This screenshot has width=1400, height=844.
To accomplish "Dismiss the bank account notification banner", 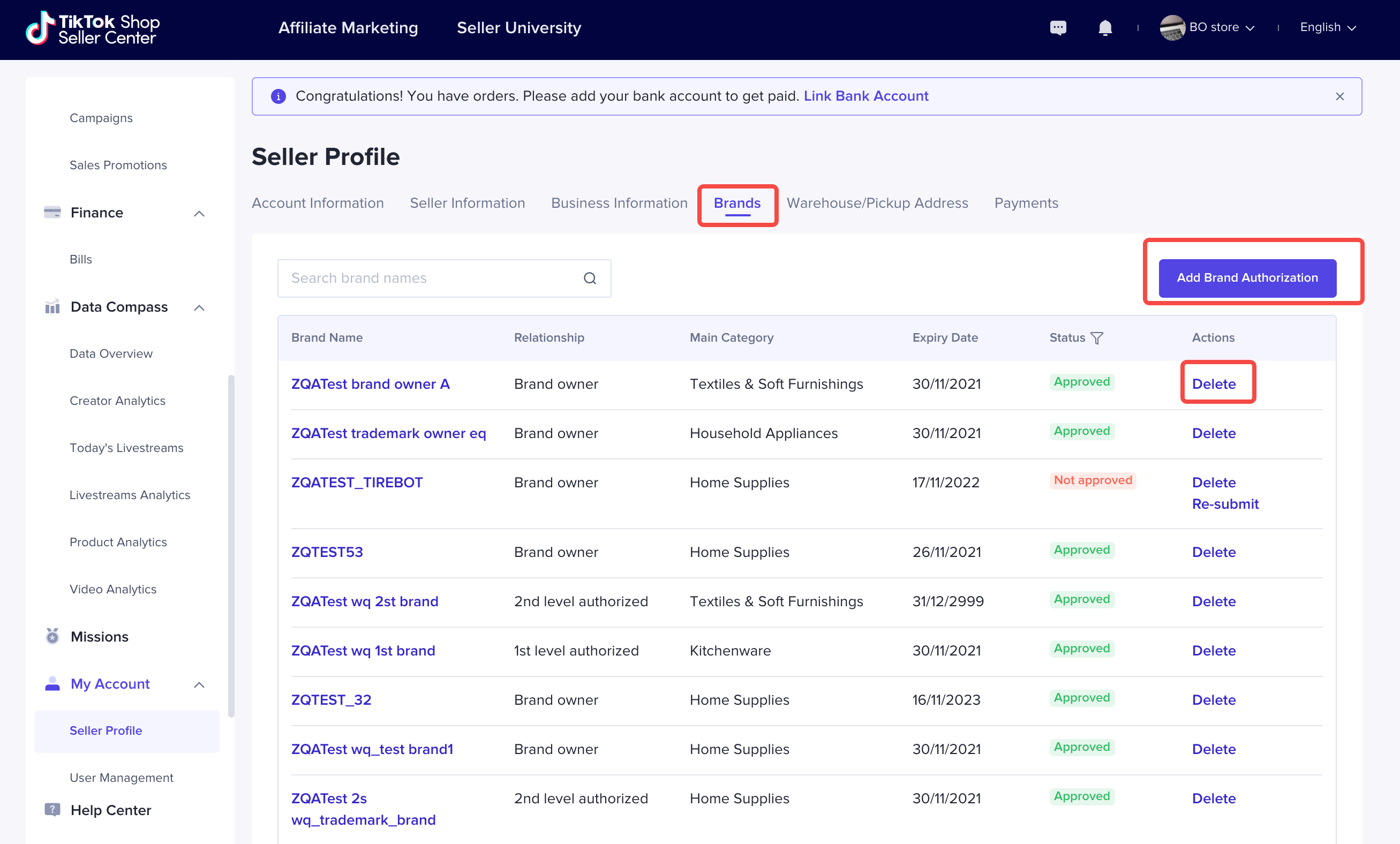I will pos(1339,96).
